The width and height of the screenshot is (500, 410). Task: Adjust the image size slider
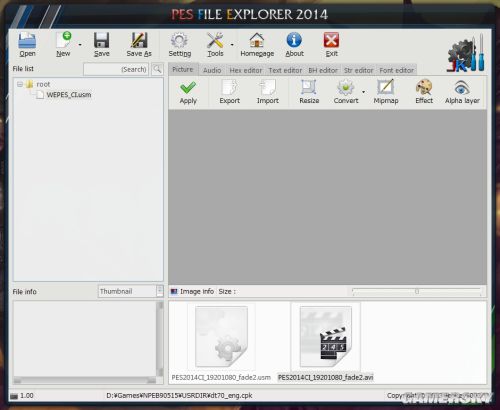click(417, 292)
